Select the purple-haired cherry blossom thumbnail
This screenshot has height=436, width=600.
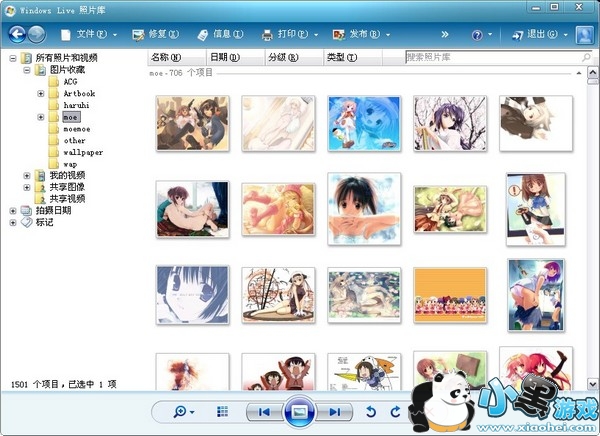pyautogui.click(x=450, y=123)
